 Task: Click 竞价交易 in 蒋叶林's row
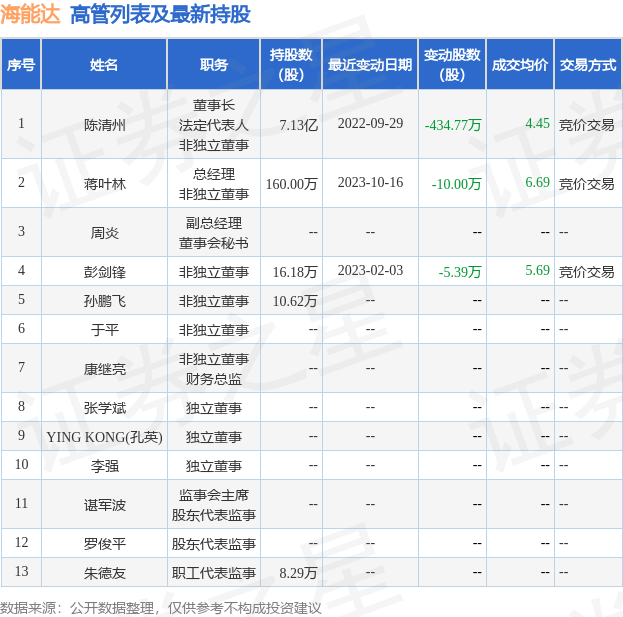(x=586, y=184)
